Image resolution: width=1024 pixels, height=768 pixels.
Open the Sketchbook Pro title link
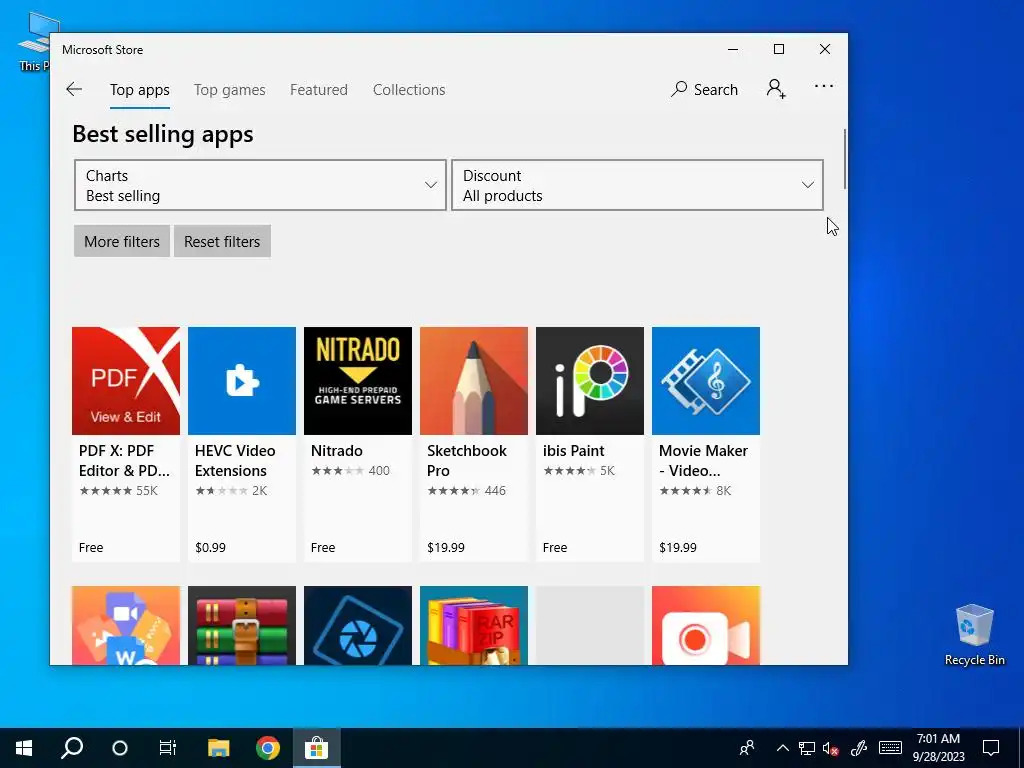(x=467, y=460)
